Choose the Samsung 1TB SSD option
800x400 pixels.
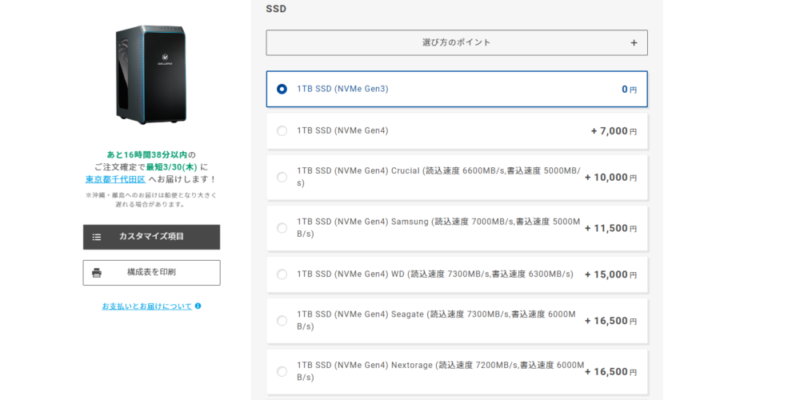tap(282, 228)
